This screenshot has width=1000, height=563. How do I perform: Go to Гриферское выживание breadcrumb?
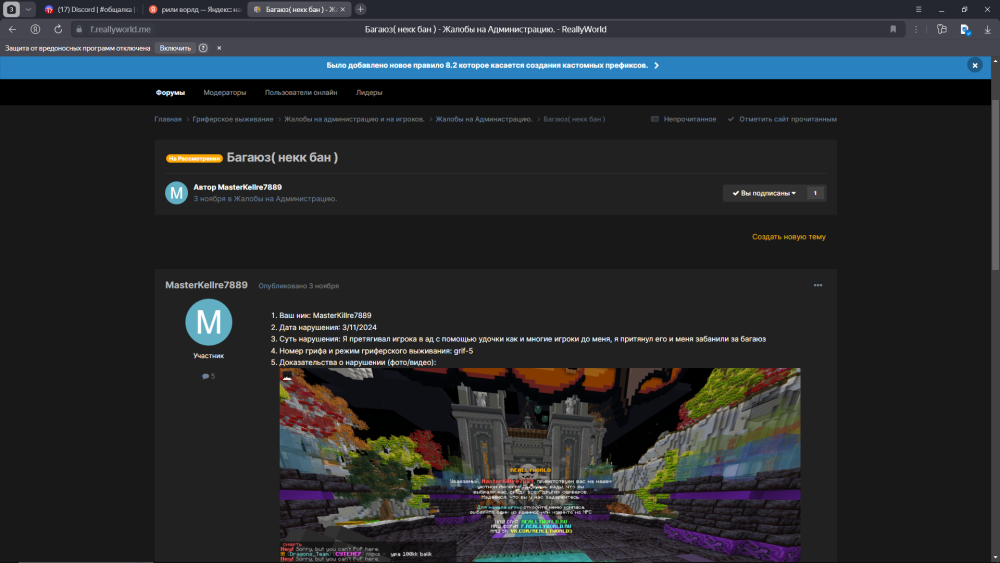pos(233,119)
